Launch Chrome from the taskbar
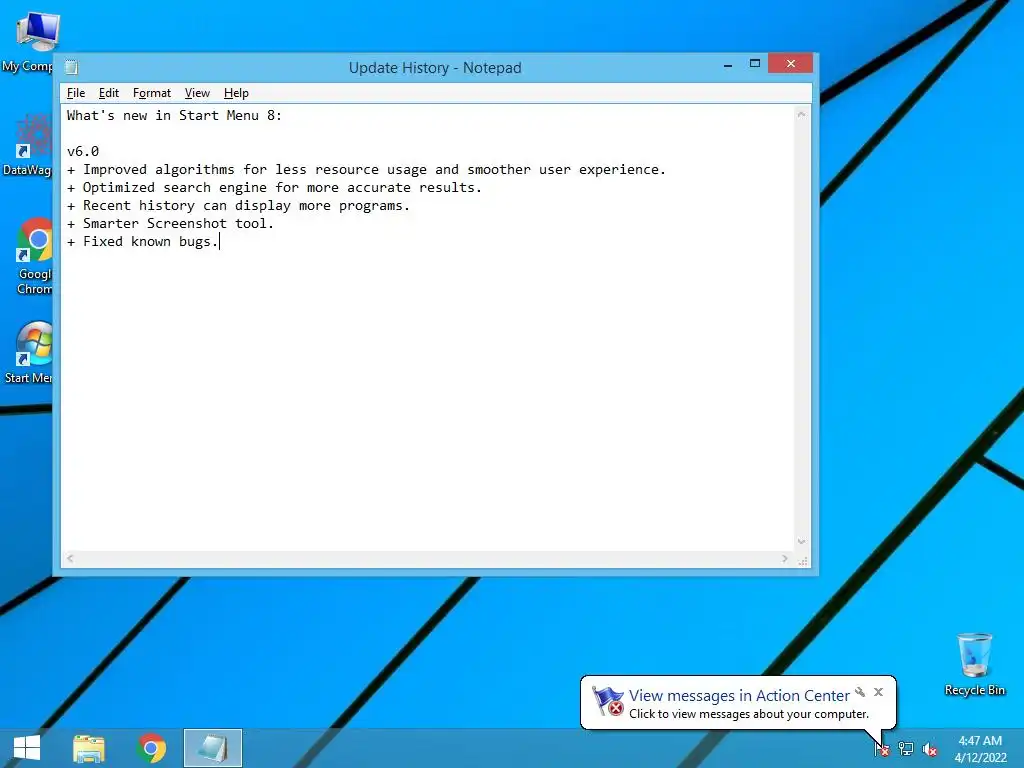Image resolution: width=1024 pixels, height=768 pixels. (152, 748)
